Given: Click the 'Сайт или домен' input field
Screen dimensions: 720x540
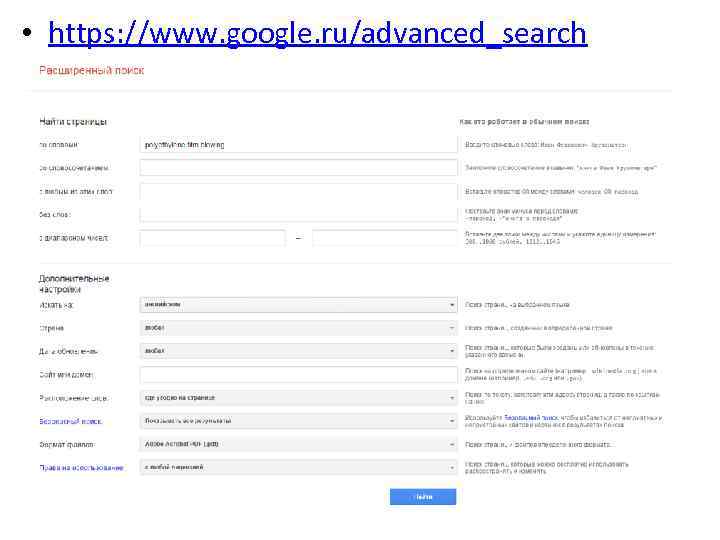Looking at the screenshot, I should pos(298,374).
